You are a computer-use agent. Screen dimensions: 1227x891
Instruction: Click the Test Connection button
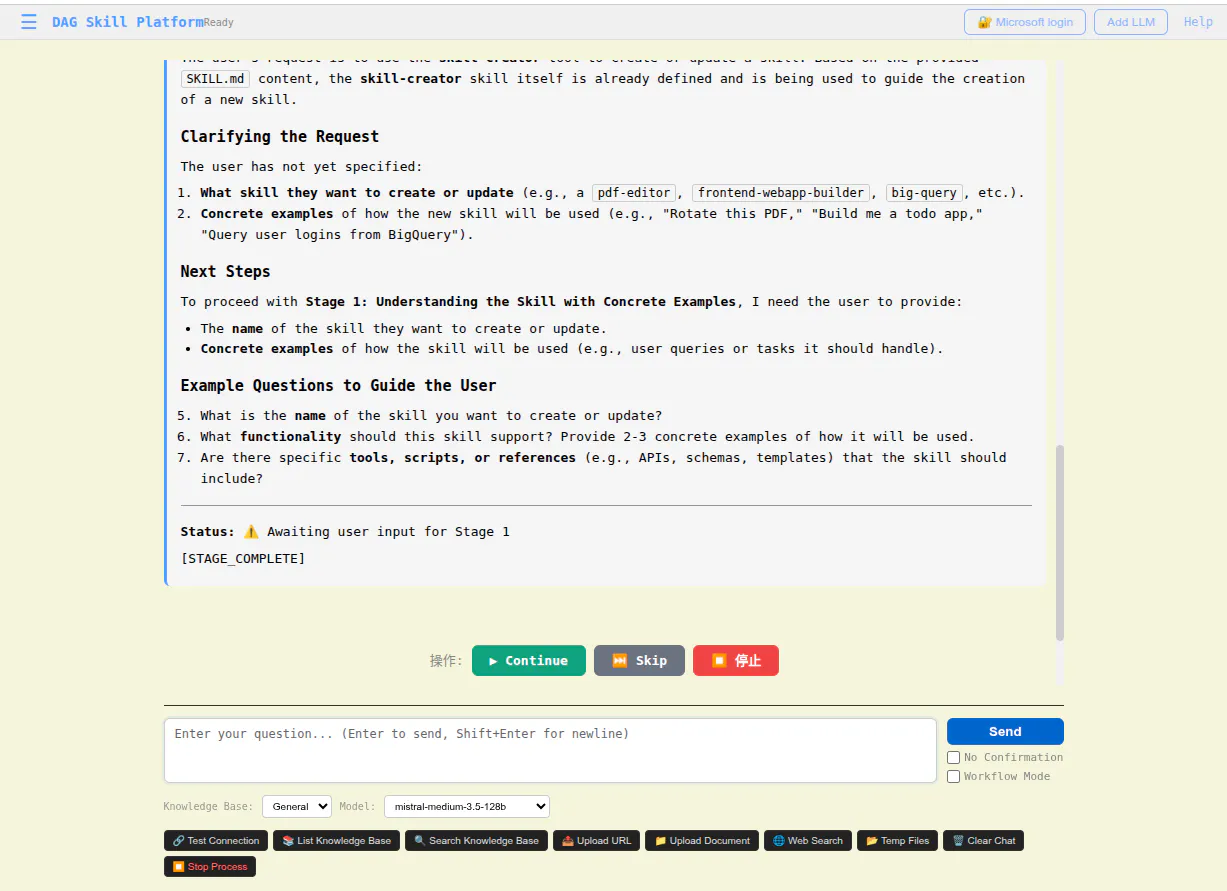tap(216, 840)
